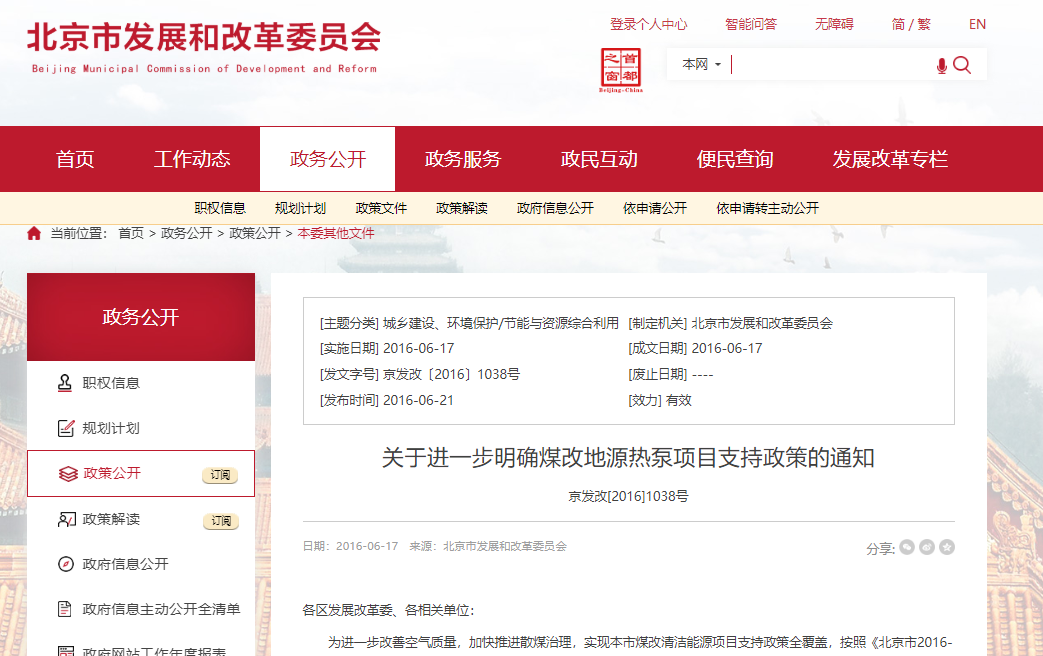Click the magnifier search icon
1043x656 pixels.
click(962, 65)
